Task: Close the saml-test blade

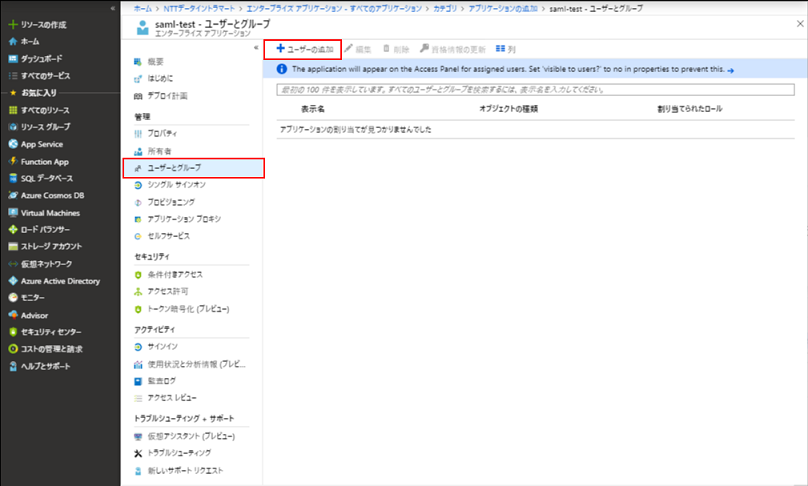Action: tap(800, 24)
